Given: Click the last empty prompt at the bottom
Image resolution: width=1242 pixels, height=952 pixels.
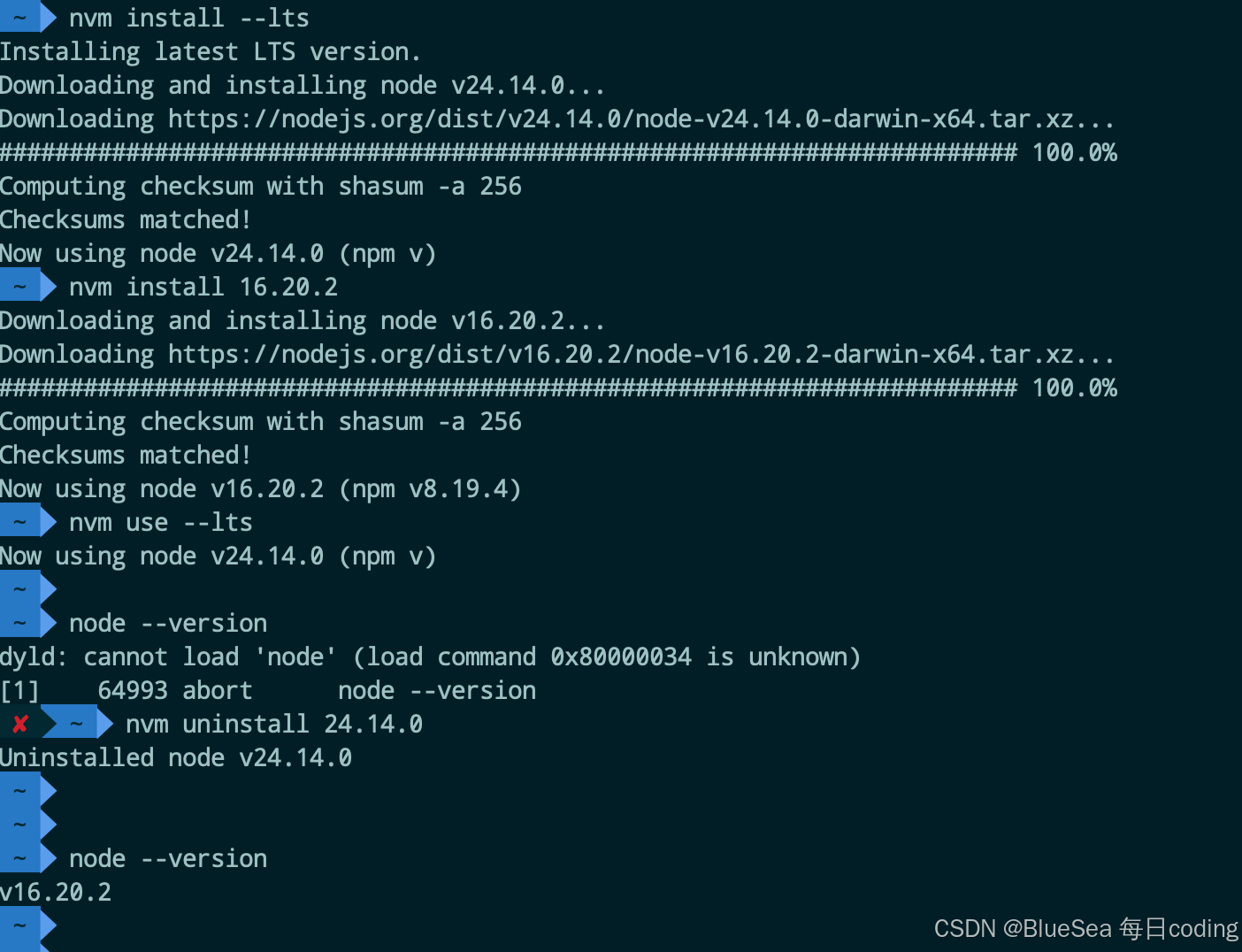Looking at the screenshot, I should [28, 925].
